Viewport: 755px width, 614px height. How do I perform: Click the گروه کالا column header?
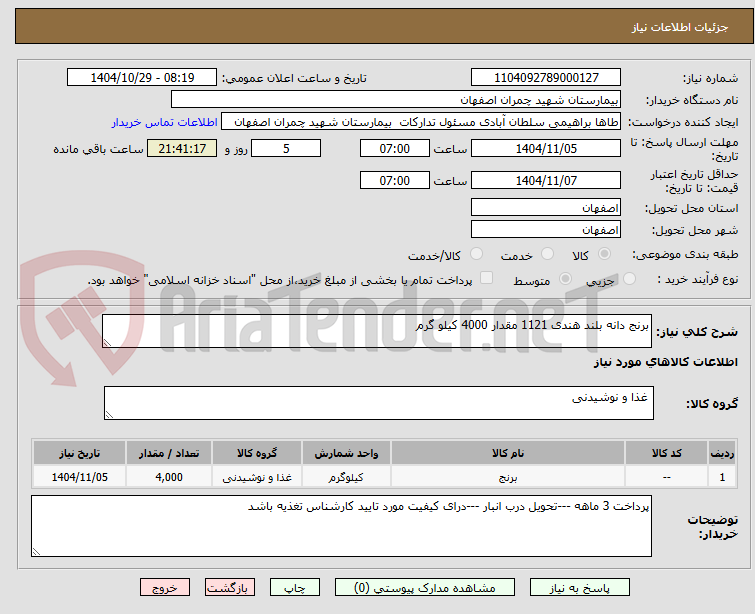coord(257,453)
